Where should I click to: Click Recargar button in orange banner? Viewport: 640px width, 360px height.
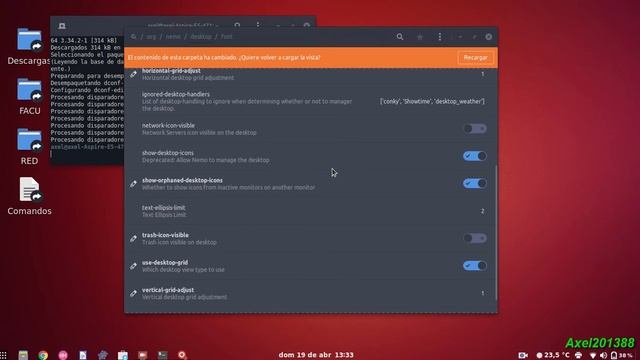coord(475,58)
